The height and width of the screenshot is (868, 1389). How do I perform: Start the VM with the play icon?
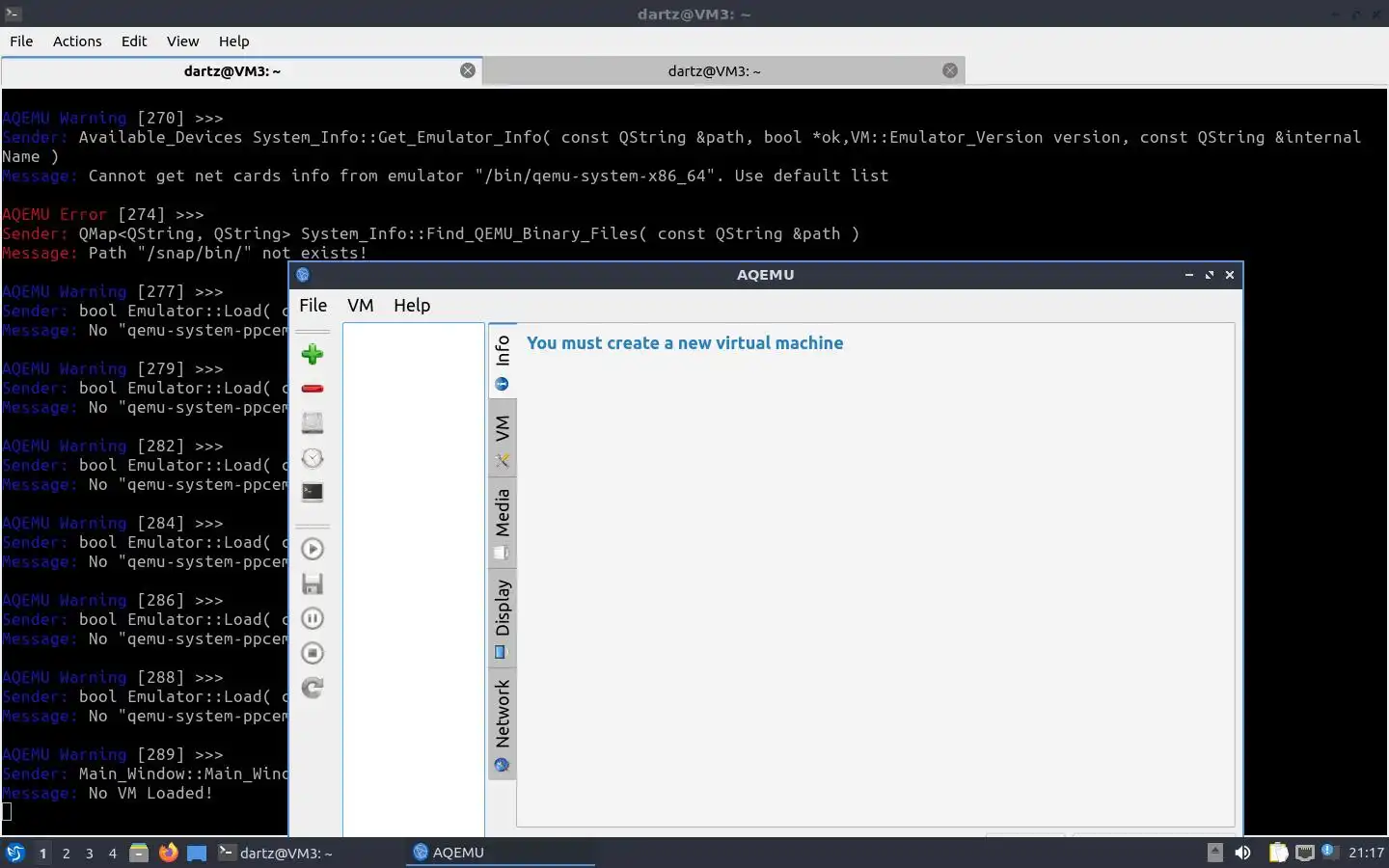pos(312,549)
